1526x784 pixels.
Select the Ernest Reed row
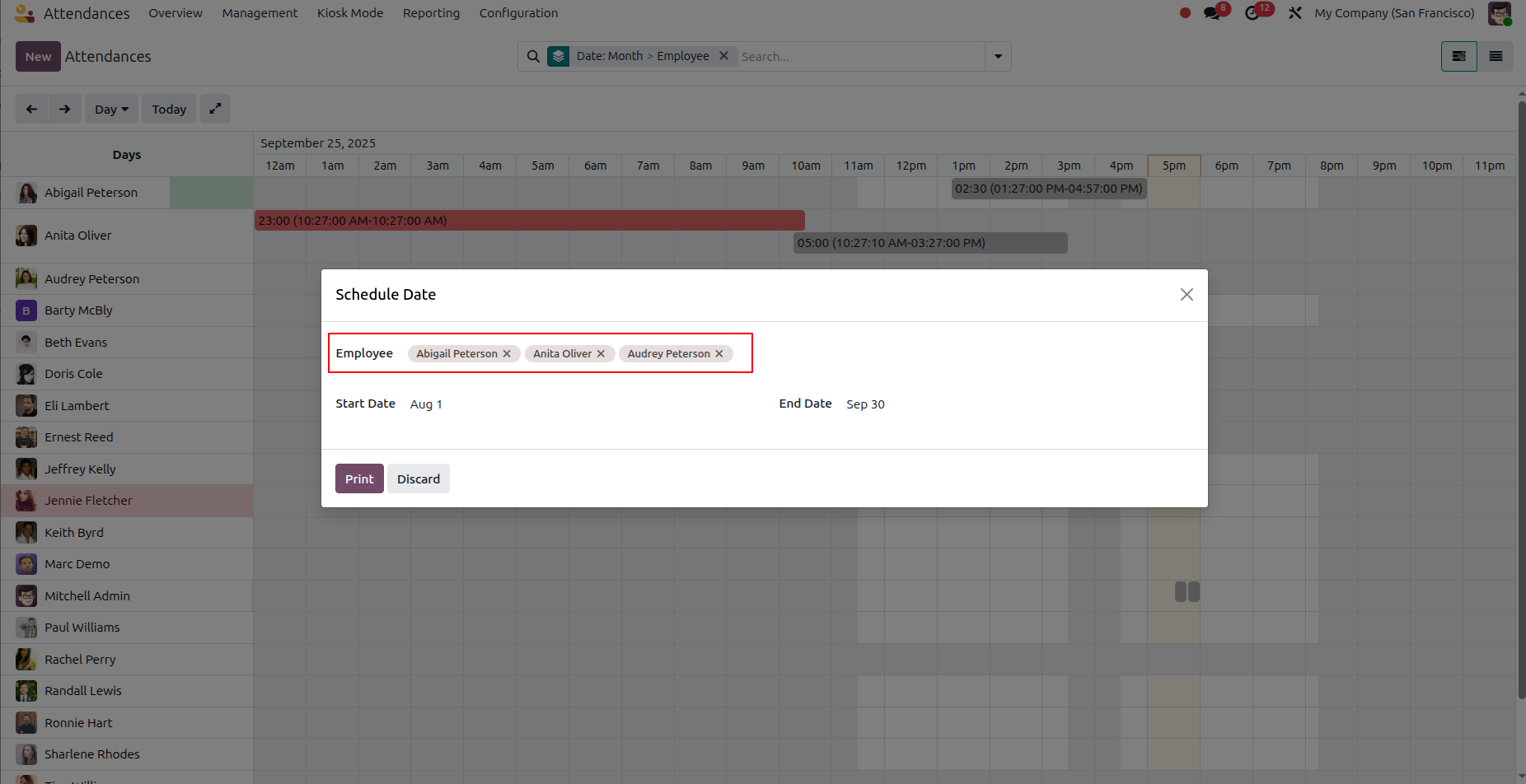[x=127, y=437]
